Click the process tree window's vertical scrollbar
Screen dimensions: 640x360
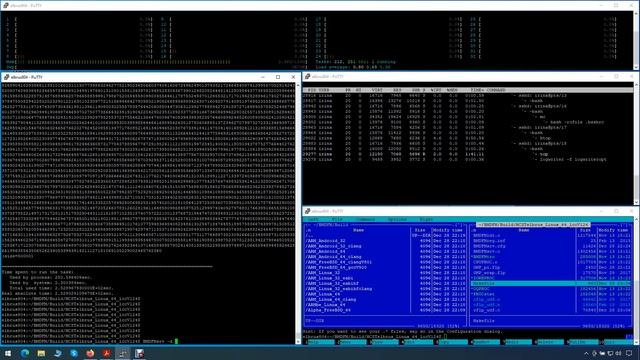click(636, 143)
